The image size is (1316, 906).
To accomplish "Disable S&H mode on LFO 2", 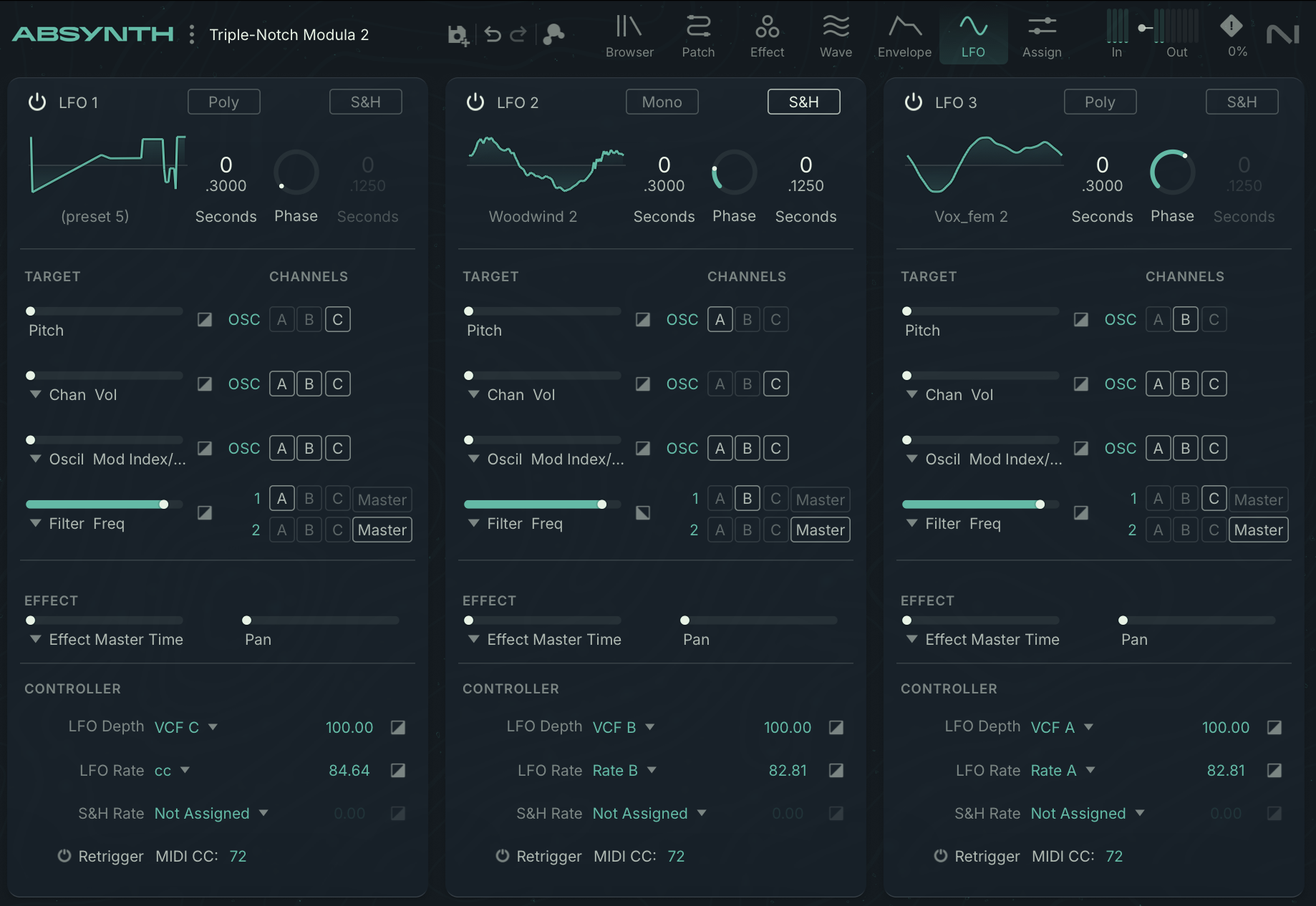I will click(803, 102).
